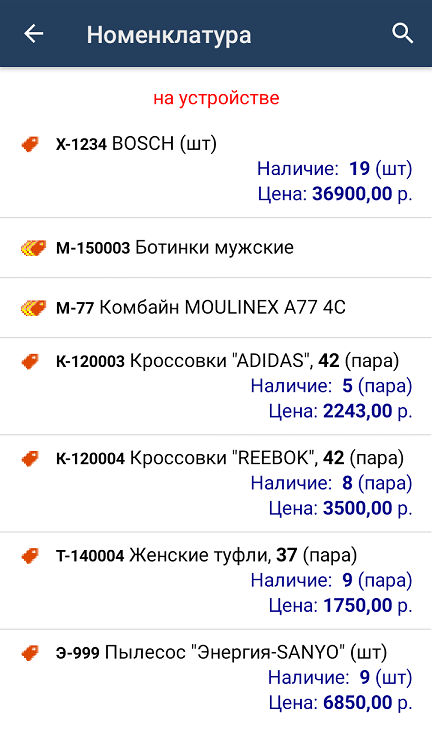Tap the stacked tags icon for M-77 Комбайн

click(33, 308)
